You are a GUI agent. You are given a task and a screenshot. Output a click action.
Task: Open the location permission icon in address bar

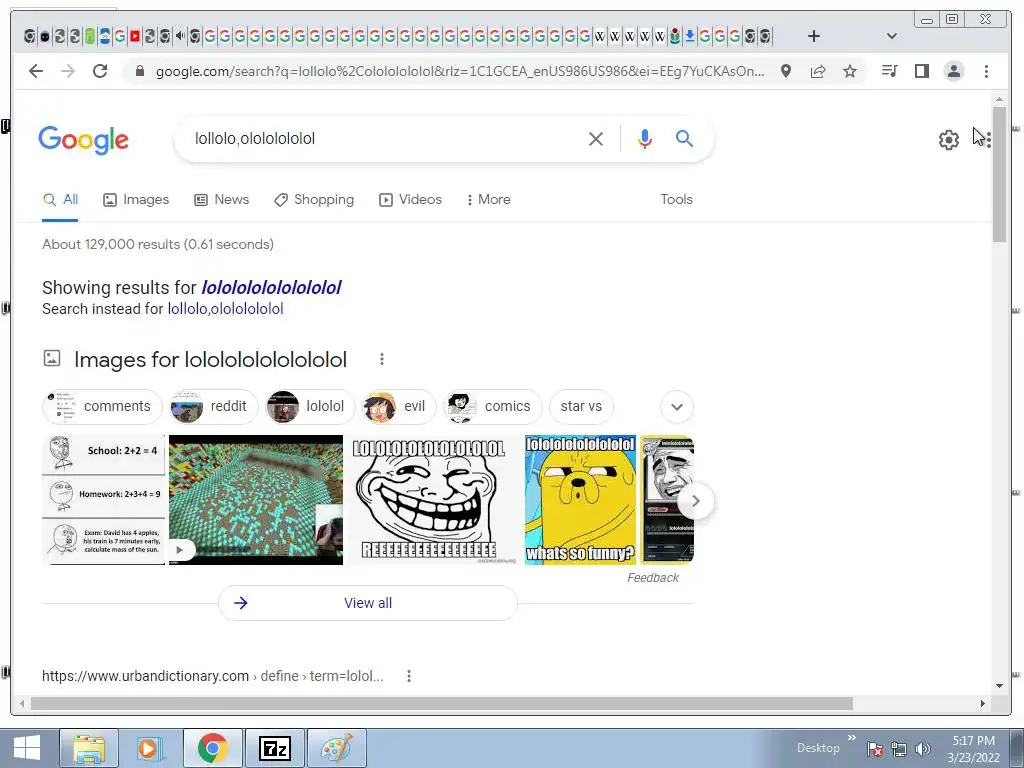point(786,71)
